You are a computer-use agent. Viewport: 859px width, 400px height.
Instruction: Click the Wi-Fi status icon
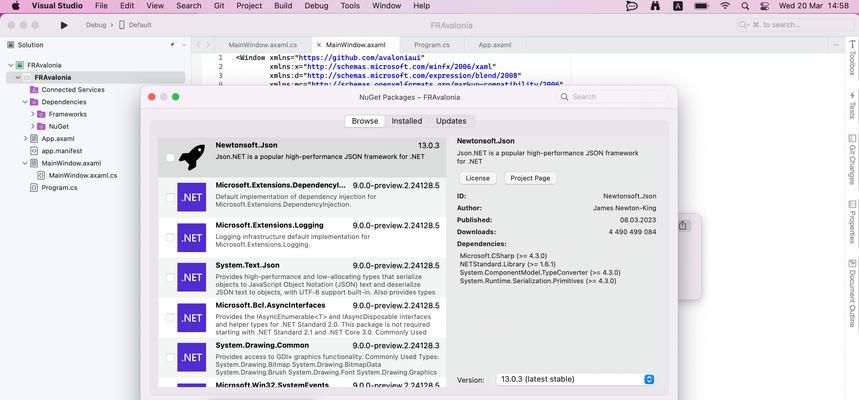[x=725, y=6]
